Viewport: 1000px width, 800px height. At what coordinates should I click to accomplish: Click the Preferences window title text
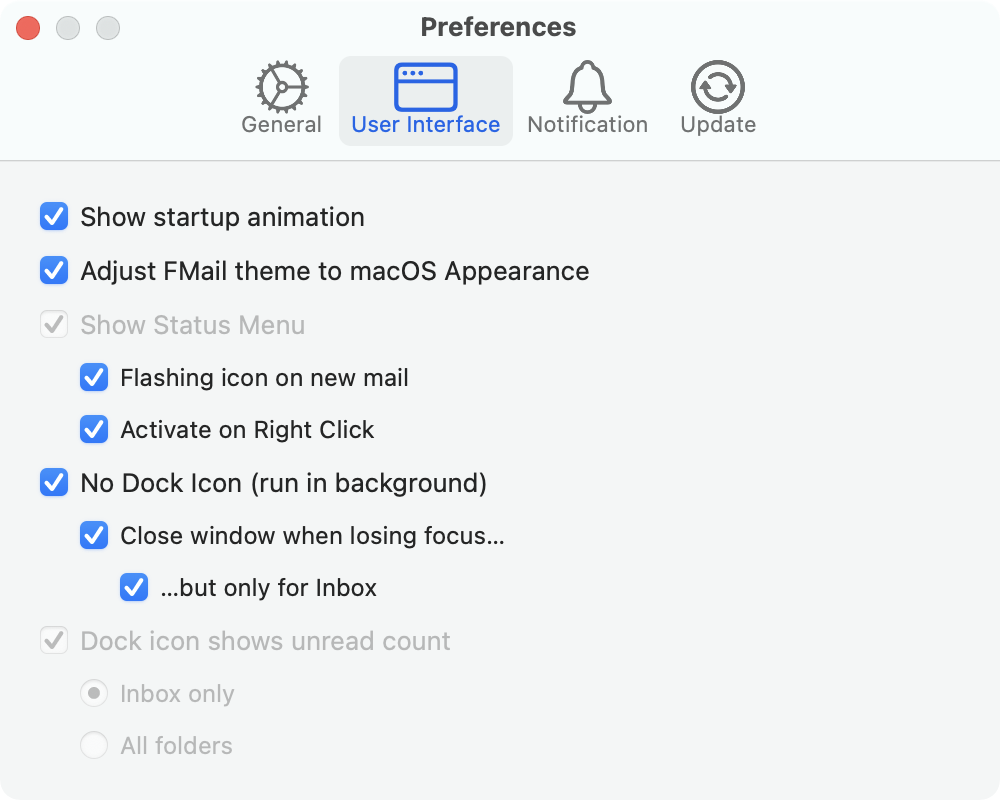click(x=498, y=27)
